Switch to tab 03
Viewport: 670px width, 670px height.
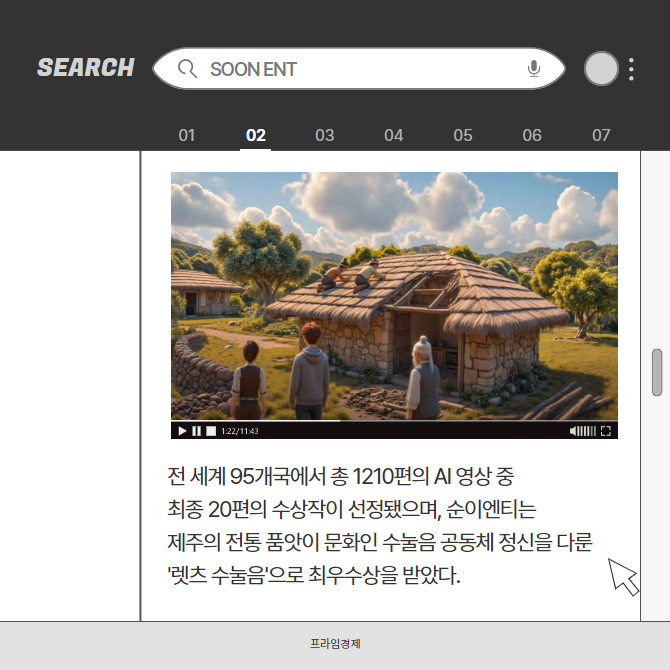click(325, 135)
